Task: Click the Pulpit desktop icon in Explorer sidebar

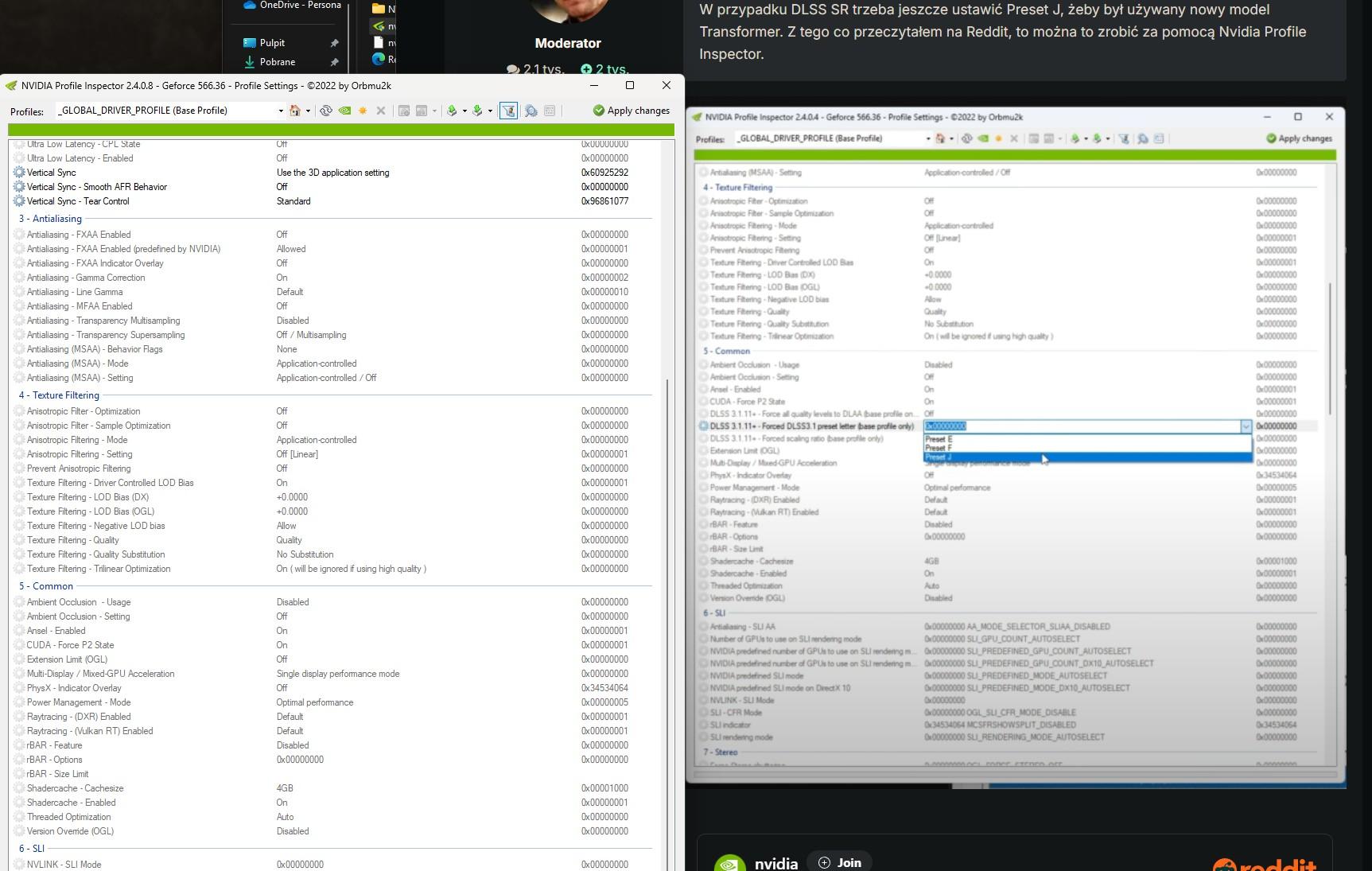Action: [250, 43]
